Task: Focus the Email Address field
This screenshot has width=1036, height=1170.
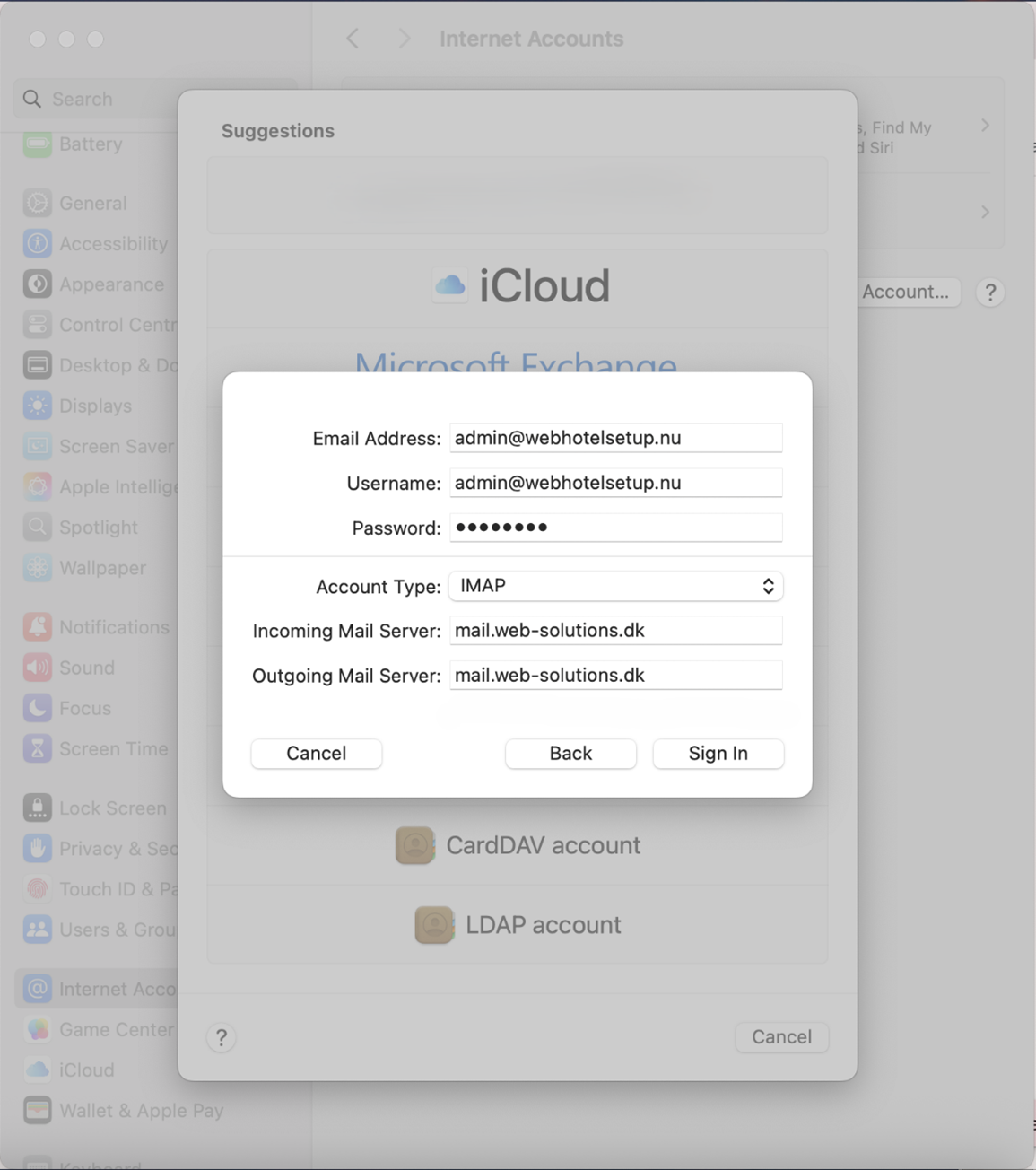Action: pyautogui.click(x=615, y=438)
